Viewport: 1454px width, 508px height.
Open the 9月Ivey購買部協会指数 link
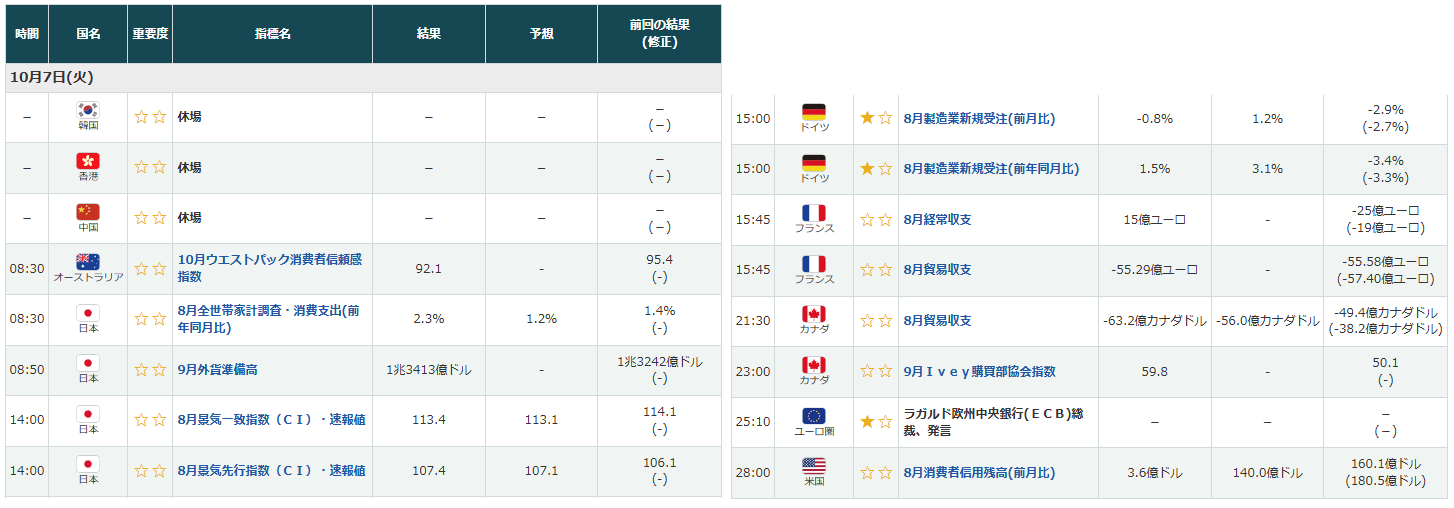coord(979,372)
